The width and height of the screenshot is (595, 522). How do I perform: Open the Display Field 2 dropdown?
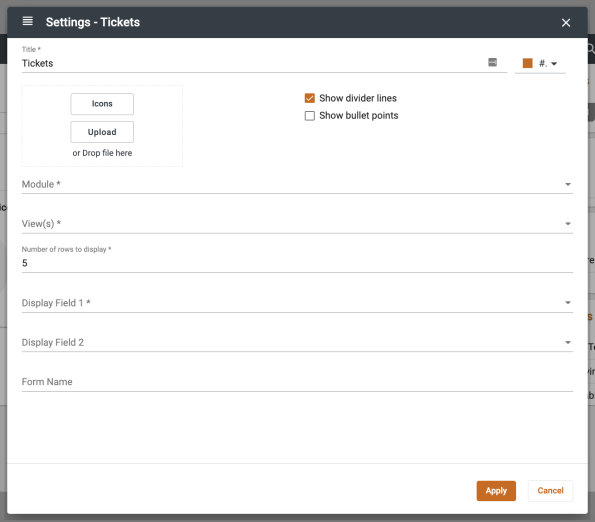[x=297, y=343]
